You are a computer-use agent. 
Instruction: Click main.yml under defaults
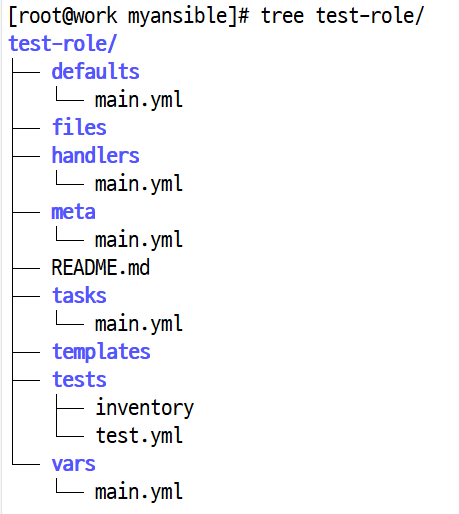coord(139,100)
